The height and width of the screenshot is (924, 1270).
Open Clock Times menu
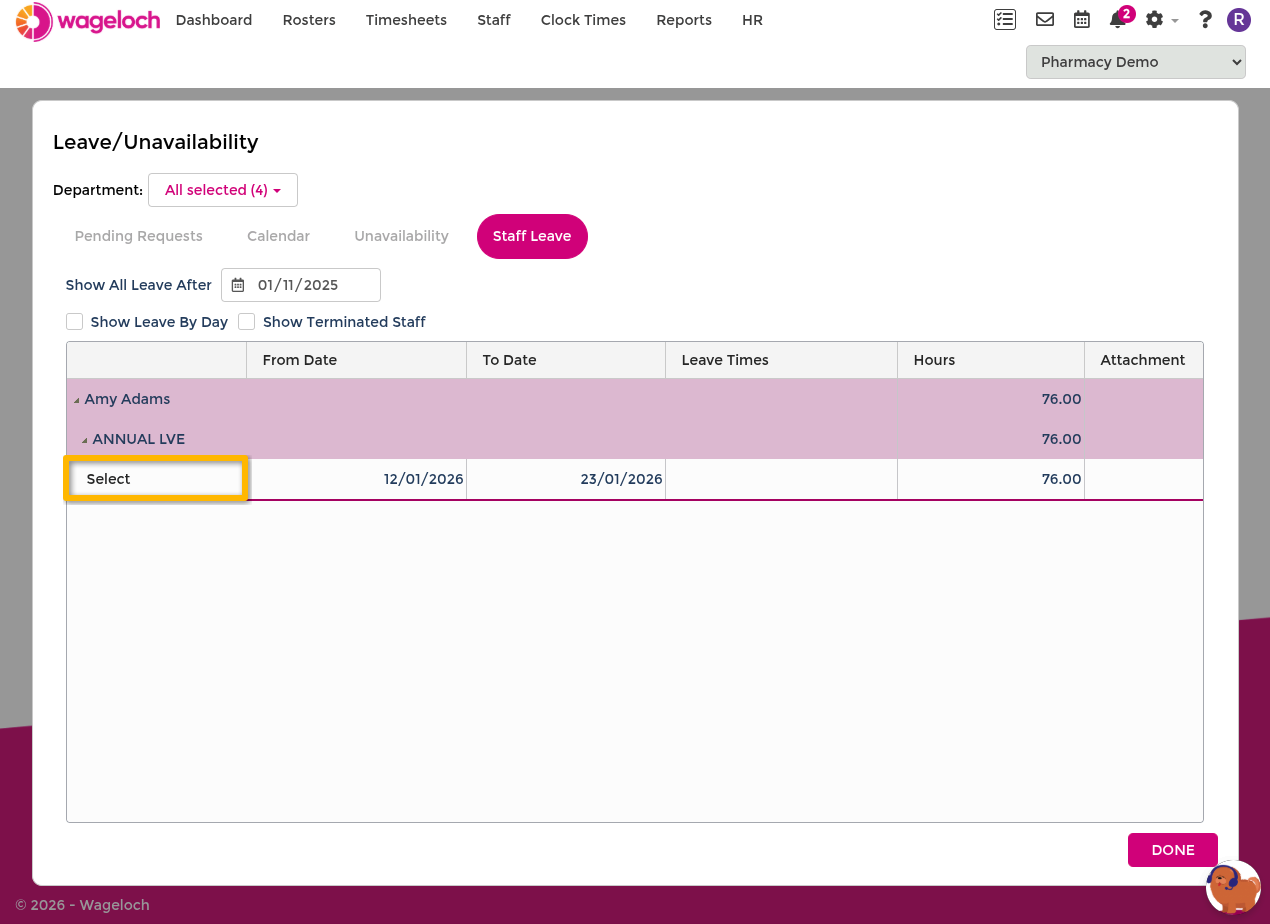coord(583,20)
